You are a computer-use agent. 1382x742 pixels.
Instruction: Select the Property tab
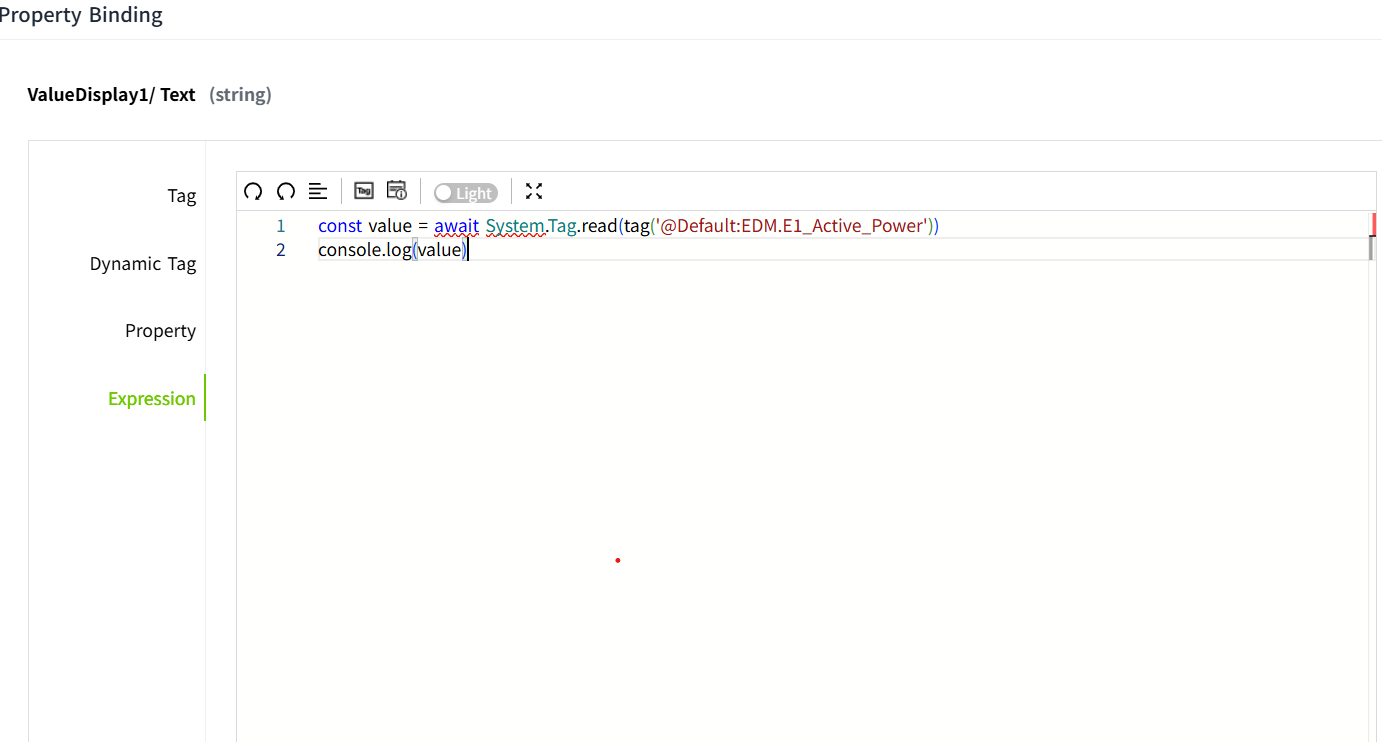(160, 331)
